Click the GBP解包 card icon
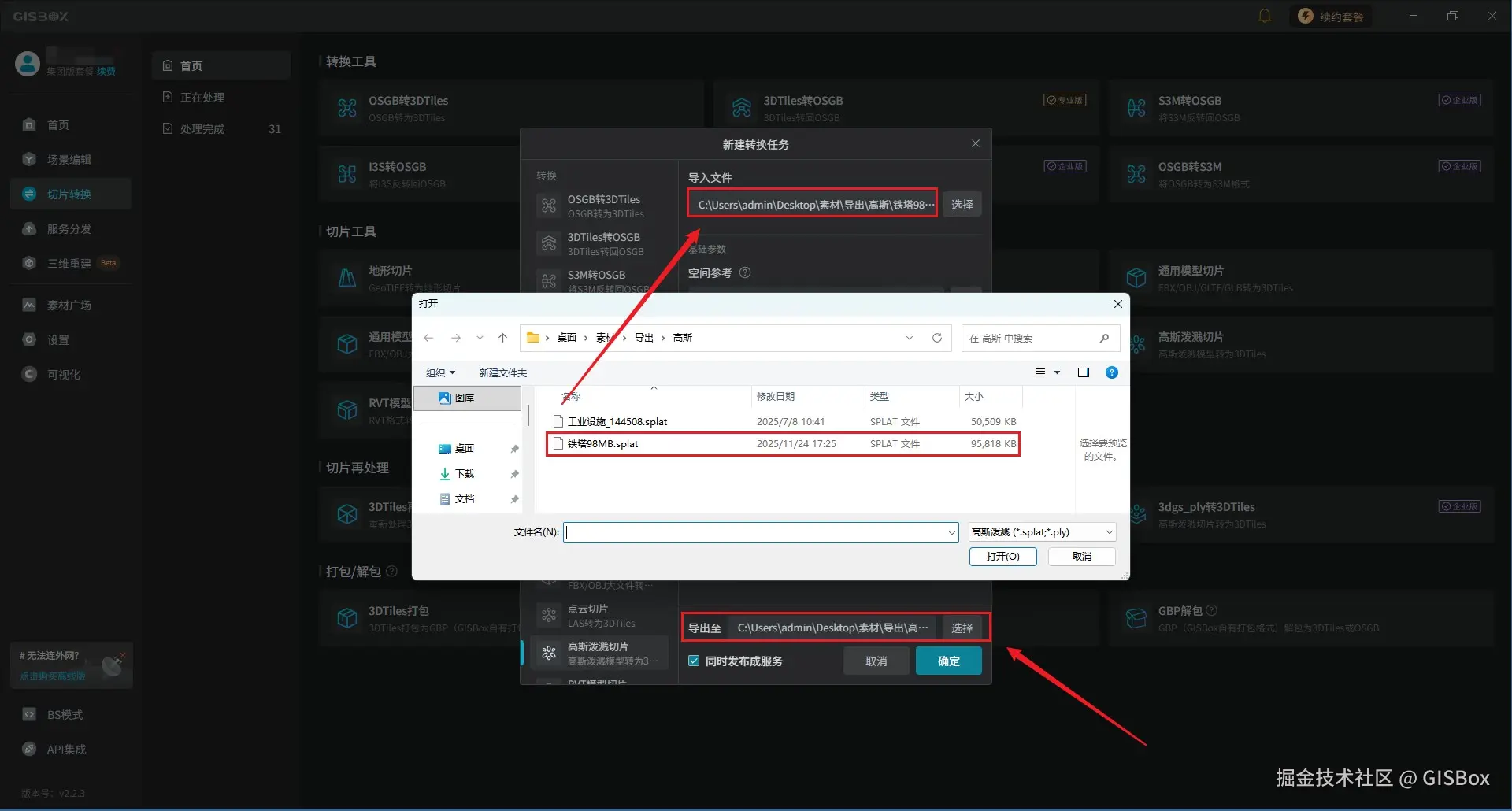 pos(1136,618)
